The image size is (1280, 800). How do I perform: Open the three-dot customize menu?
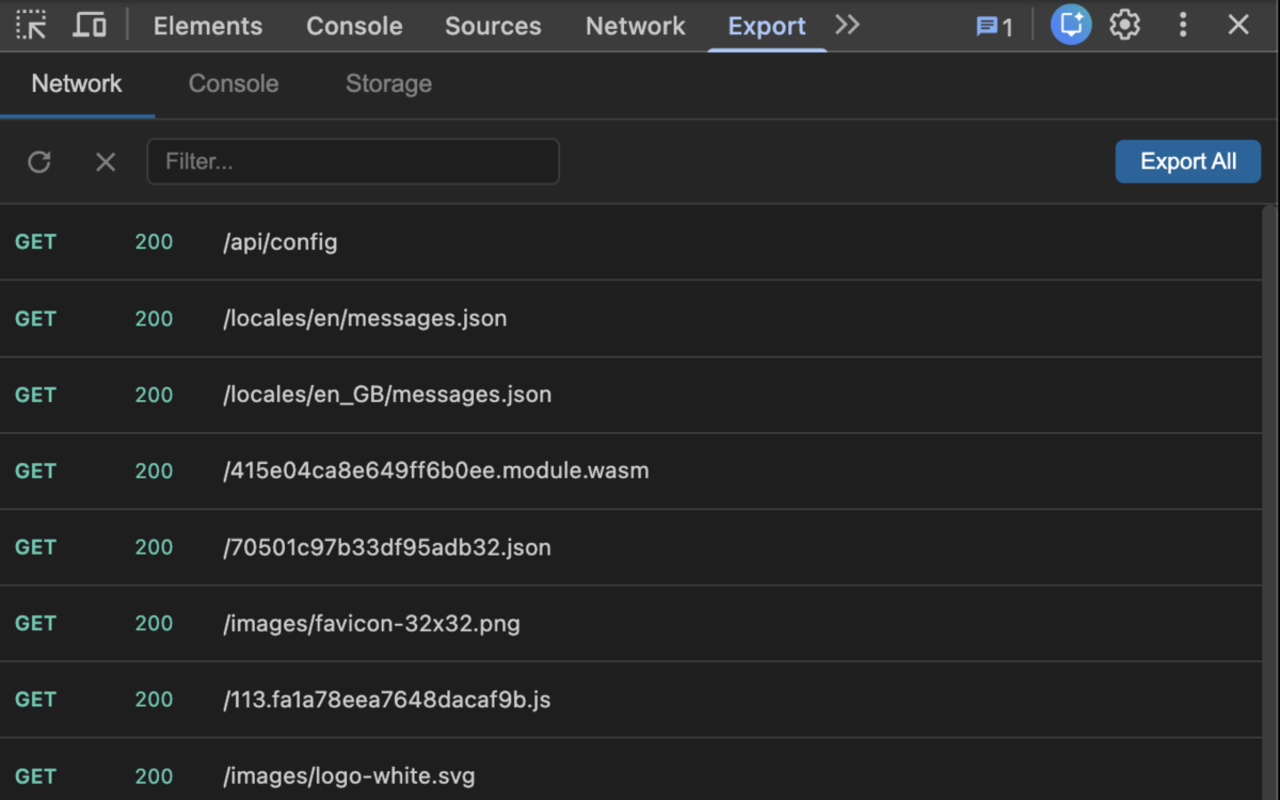tap(1183, 25)
